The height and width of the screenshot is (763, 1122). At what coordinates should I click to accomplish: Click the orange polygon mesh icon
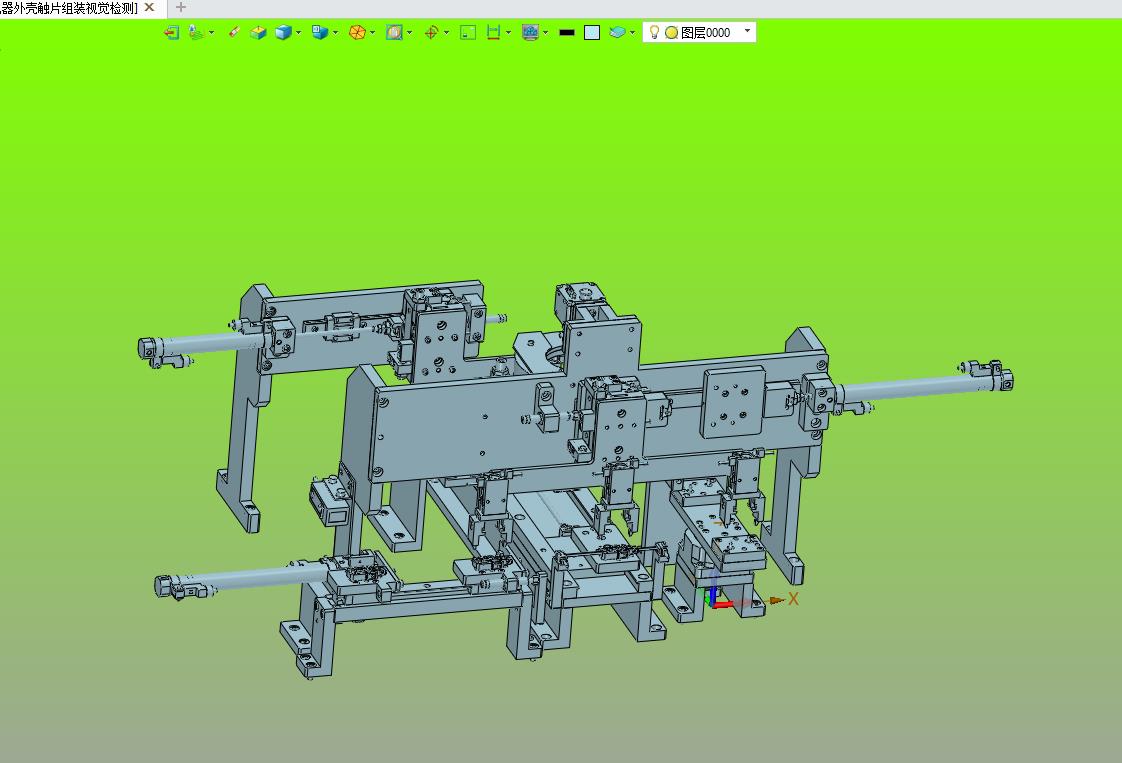click(x=357, y=32)
